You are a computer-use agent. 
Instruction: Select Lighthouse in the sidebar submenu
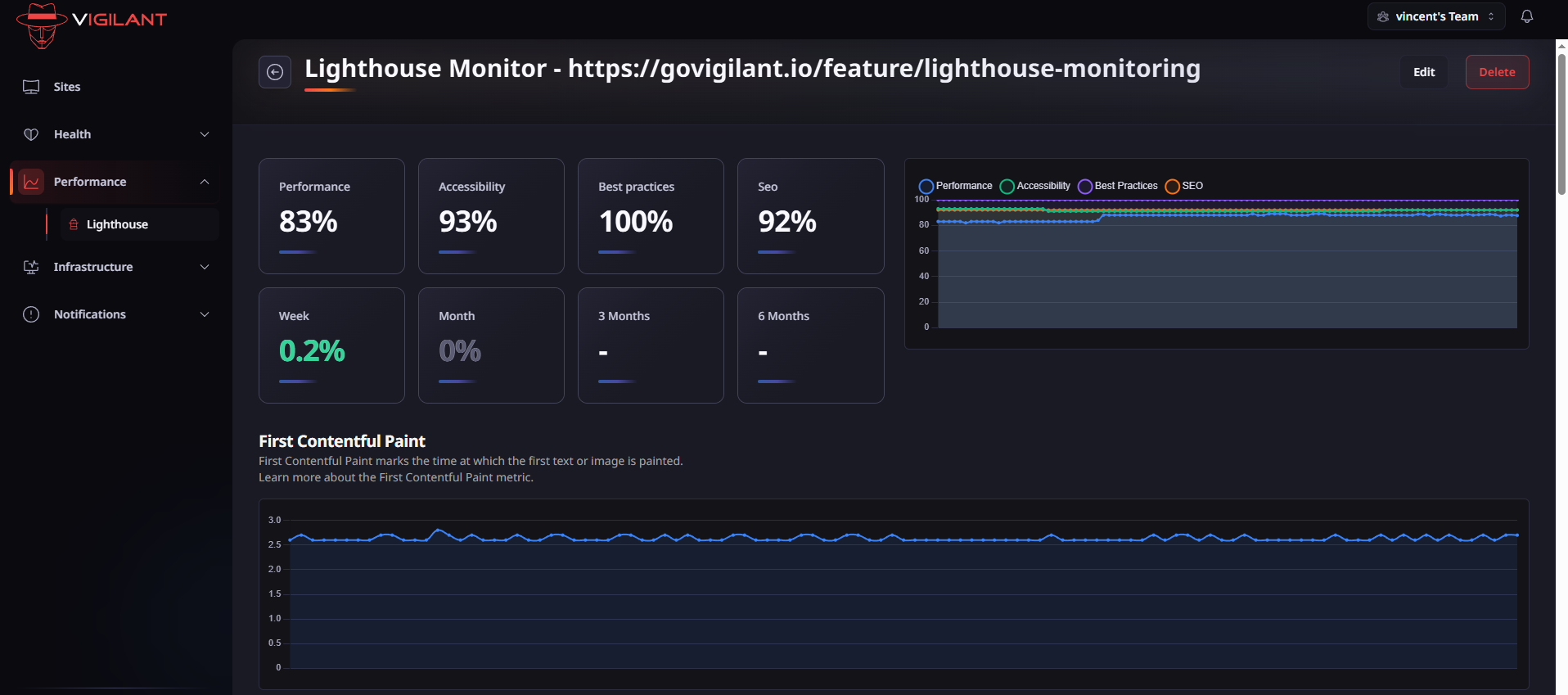tap(117, 224)
